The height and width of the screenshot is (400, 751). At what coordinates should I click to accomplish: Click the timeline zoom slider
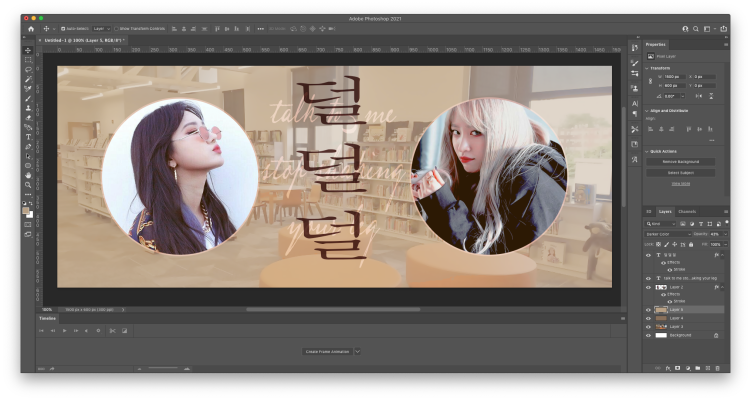tap(163, 368)
